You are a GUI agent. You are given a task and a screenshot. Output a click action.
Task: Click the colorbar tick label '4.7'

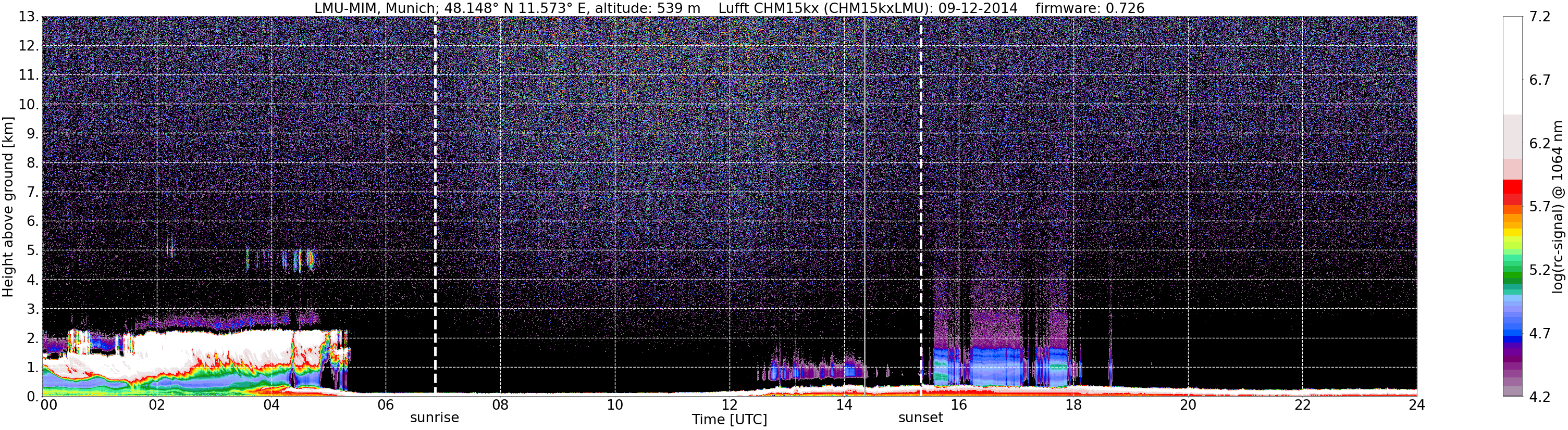pyautogui.click(x=1539, y=333)
